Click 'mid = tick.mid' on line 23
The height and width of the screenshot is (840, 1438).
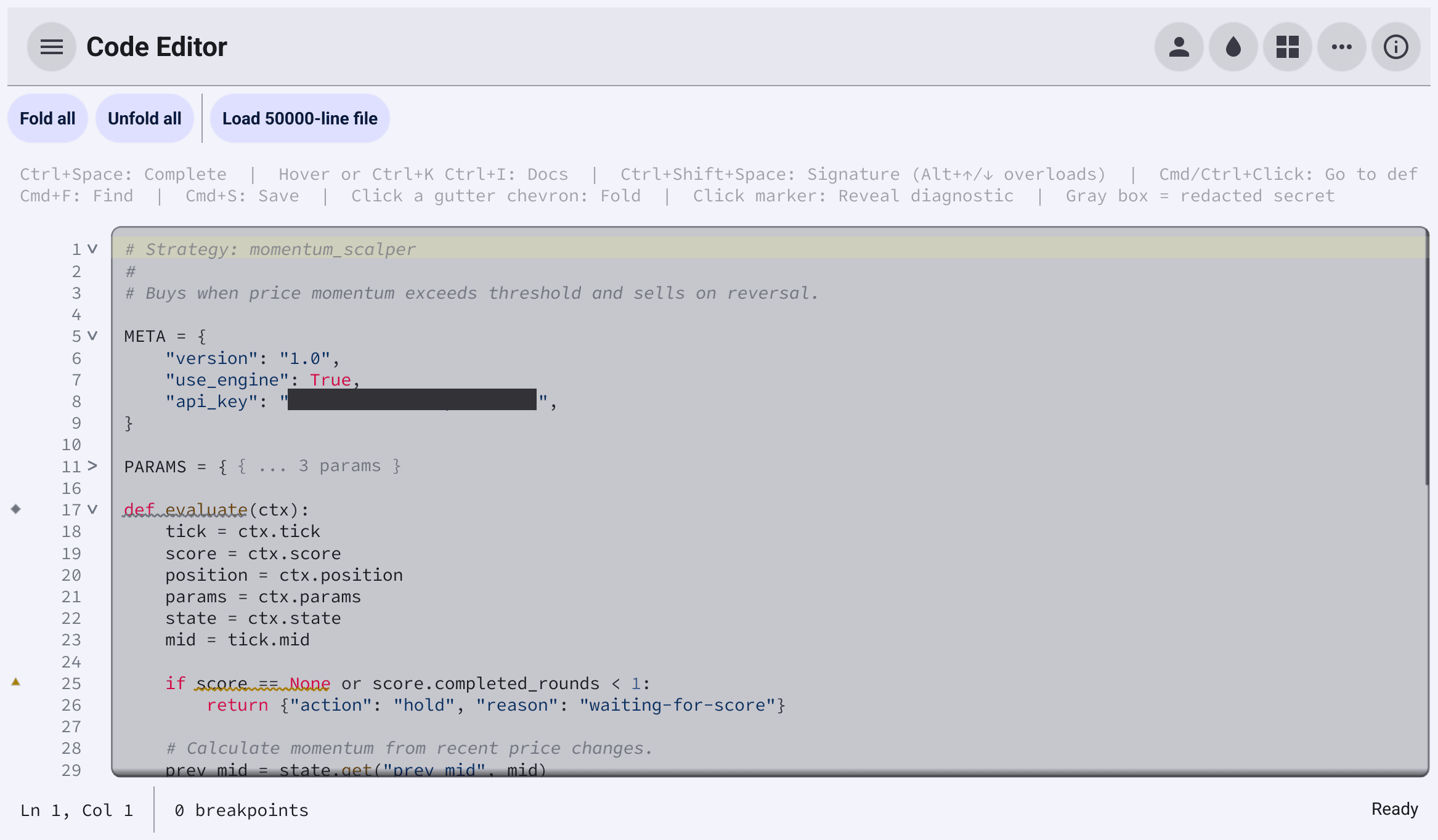pos(237,640)
